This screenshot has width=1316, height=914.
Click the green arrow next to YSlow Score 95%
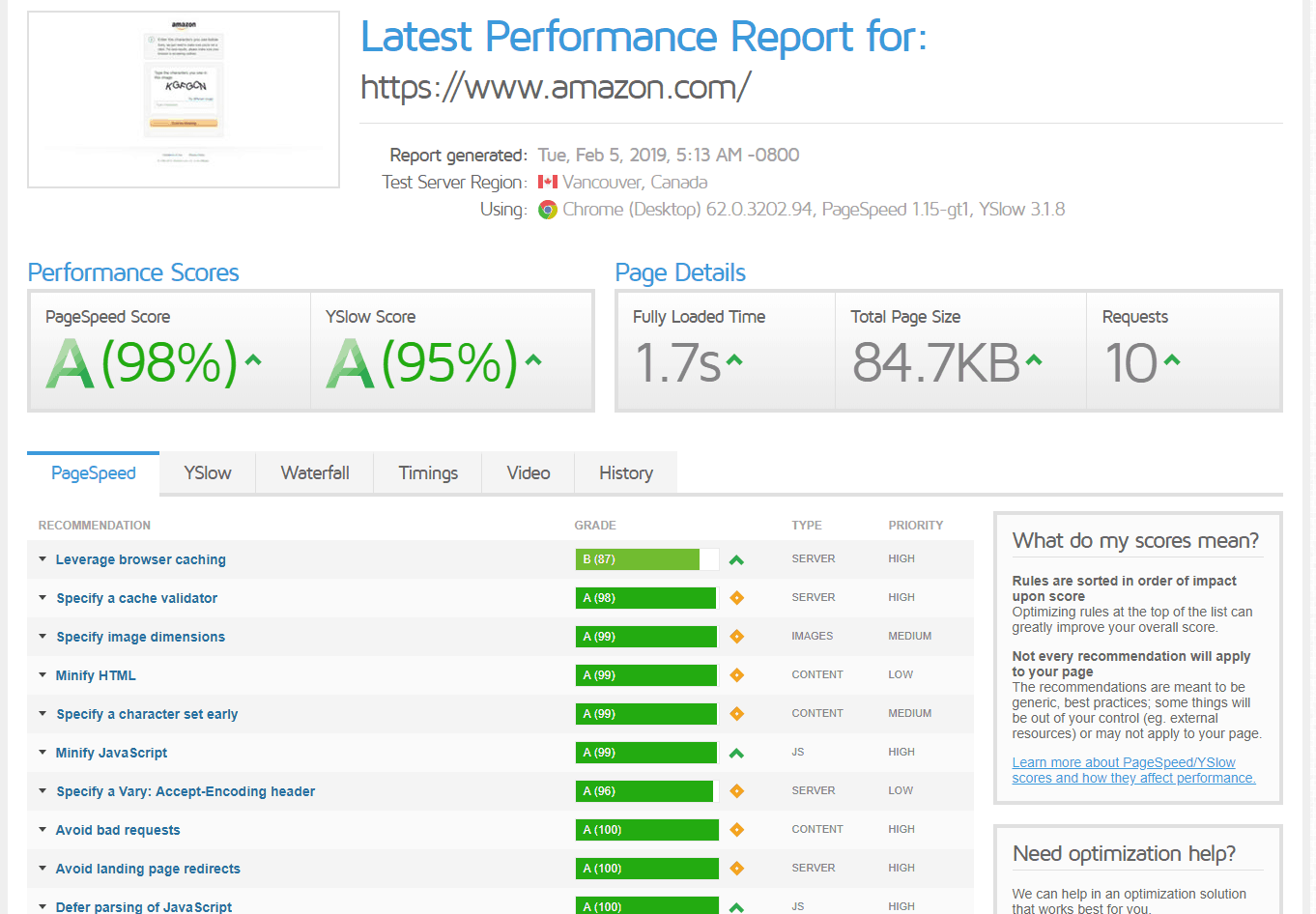point(533,360)
